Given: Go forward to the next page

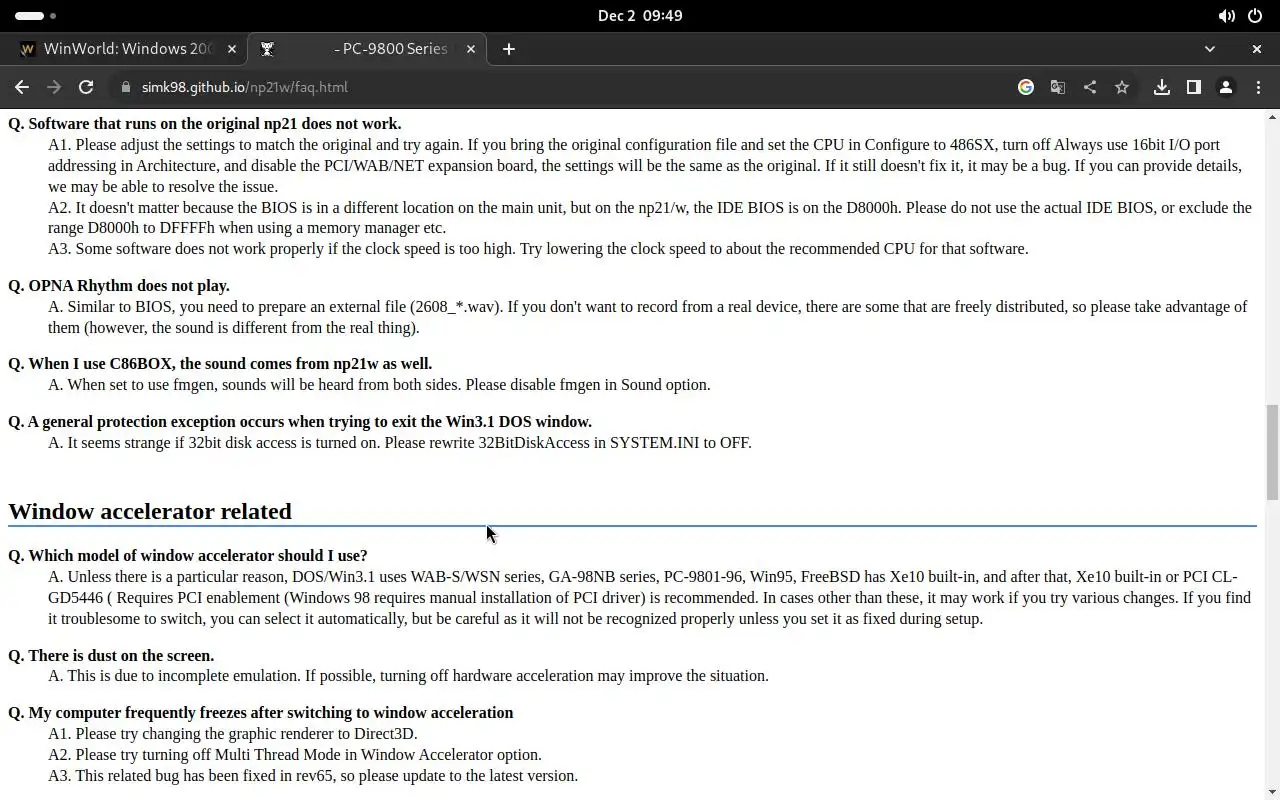Looking at the screenshot, I should click(54, 87).
